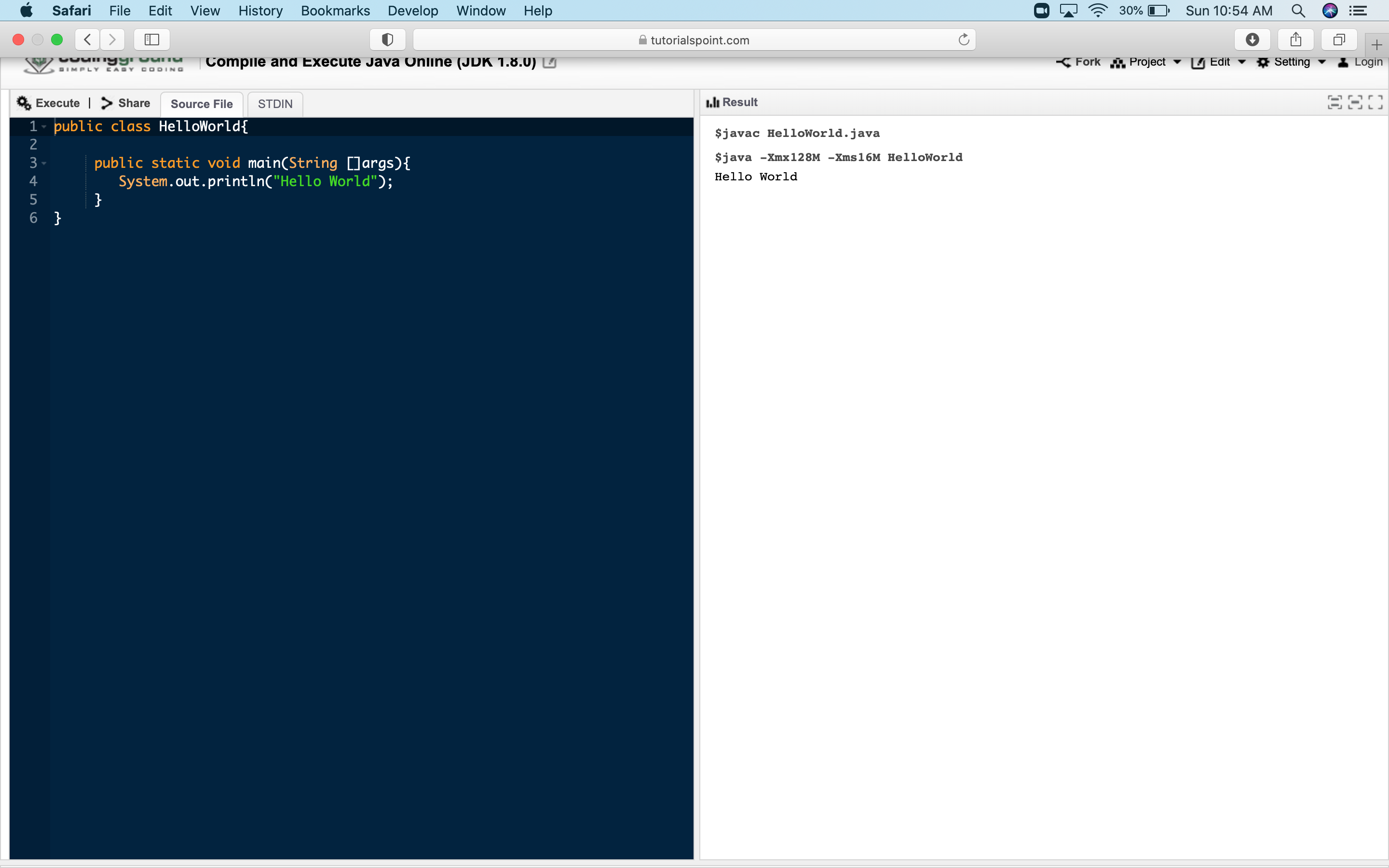This screenshot has width=1389, height=868.
Task: Click the Edit pencil icon
Action: click(x=1198, y=63)
